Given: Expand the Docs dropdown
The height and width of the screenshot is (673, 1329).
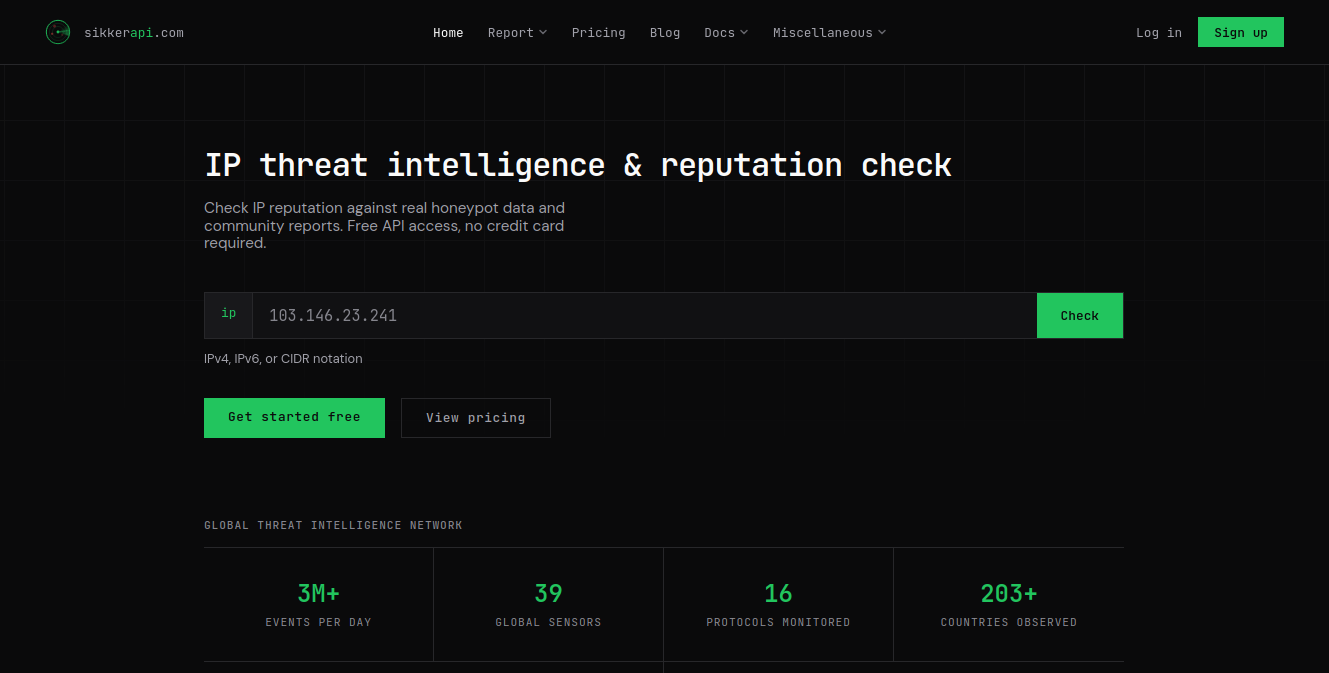Looking at the screenshot, I should [726, 32].
